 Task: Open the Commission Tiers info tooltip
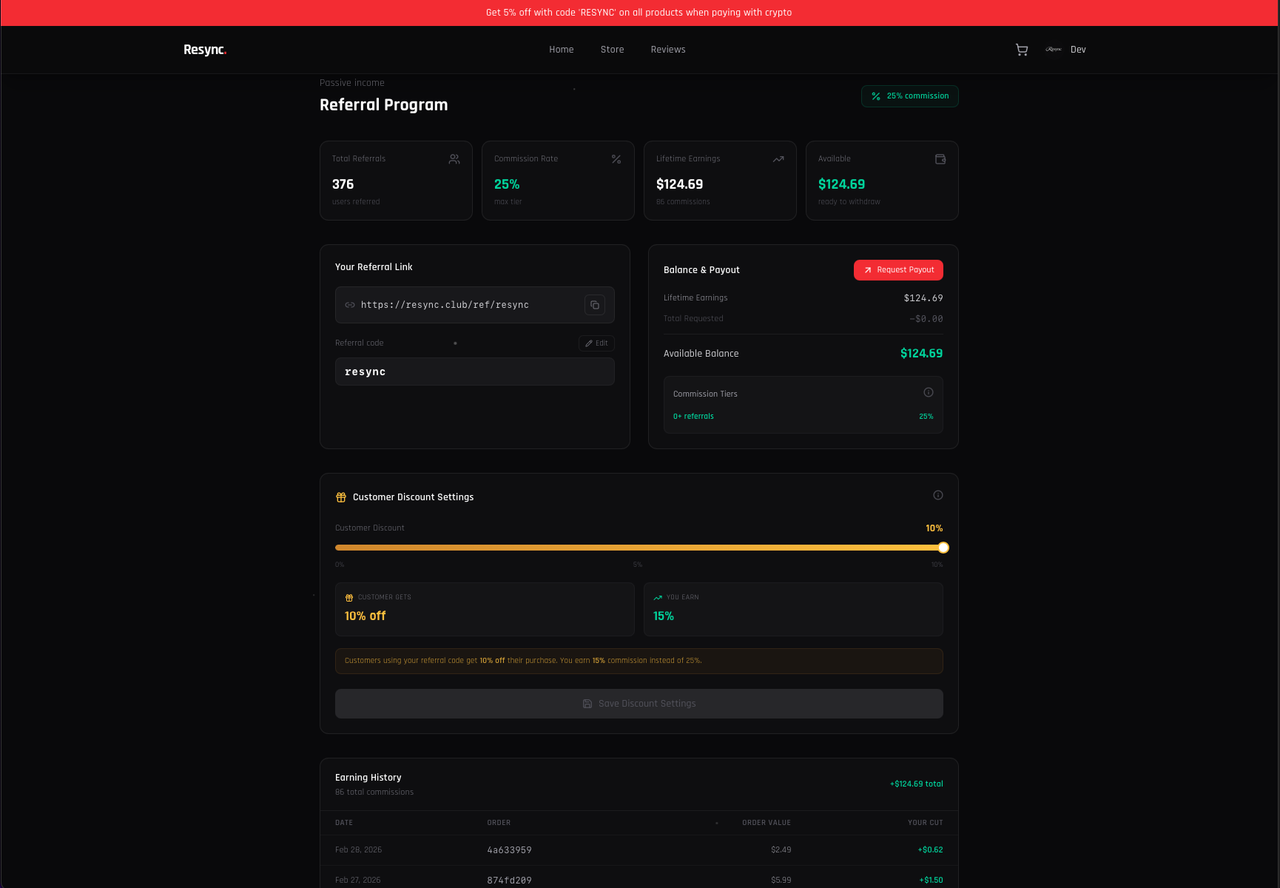coord(928,392)
